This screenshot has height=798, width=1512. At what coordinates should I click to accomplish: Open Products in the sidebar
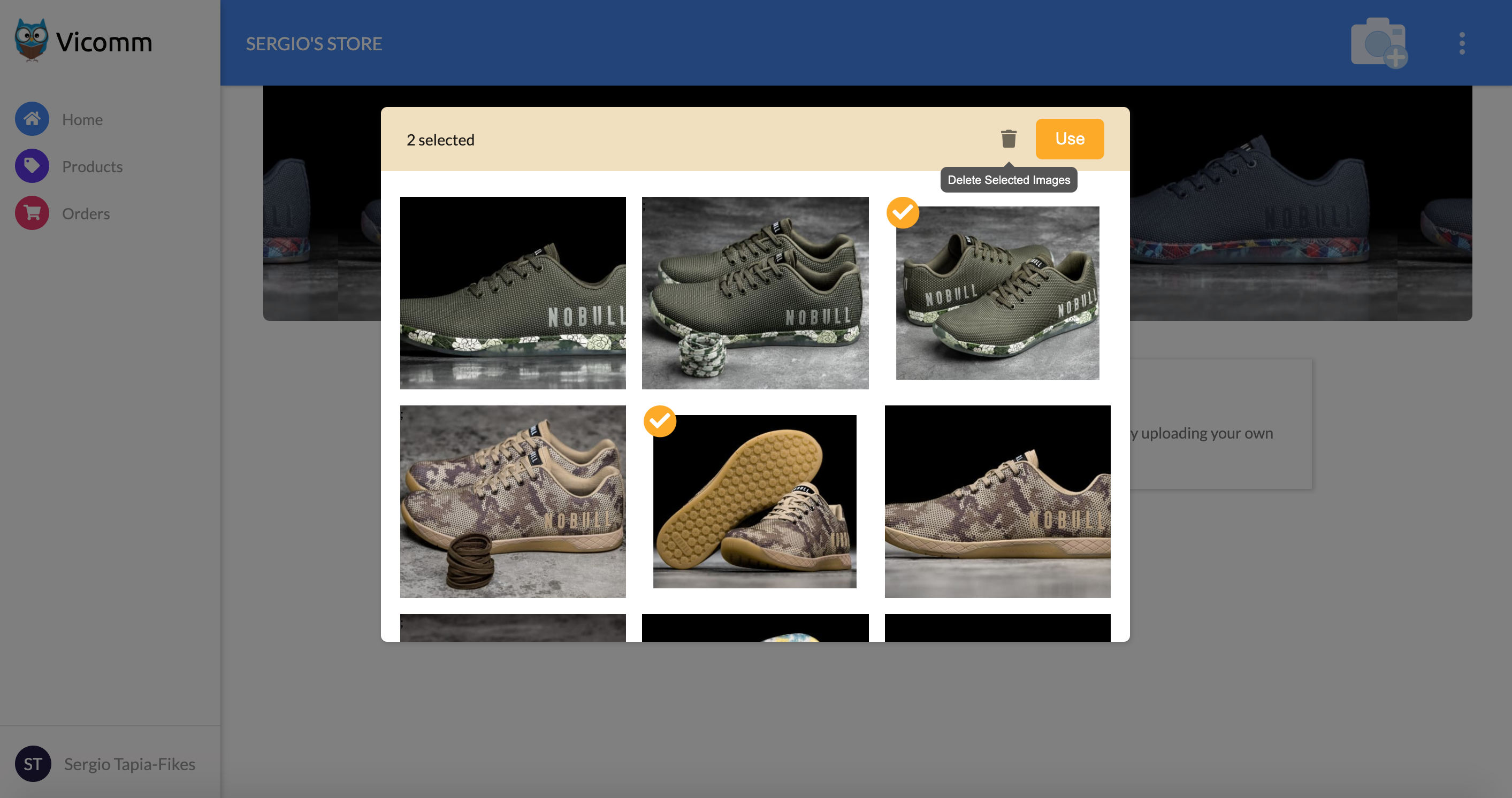click(x=92, y=167)
